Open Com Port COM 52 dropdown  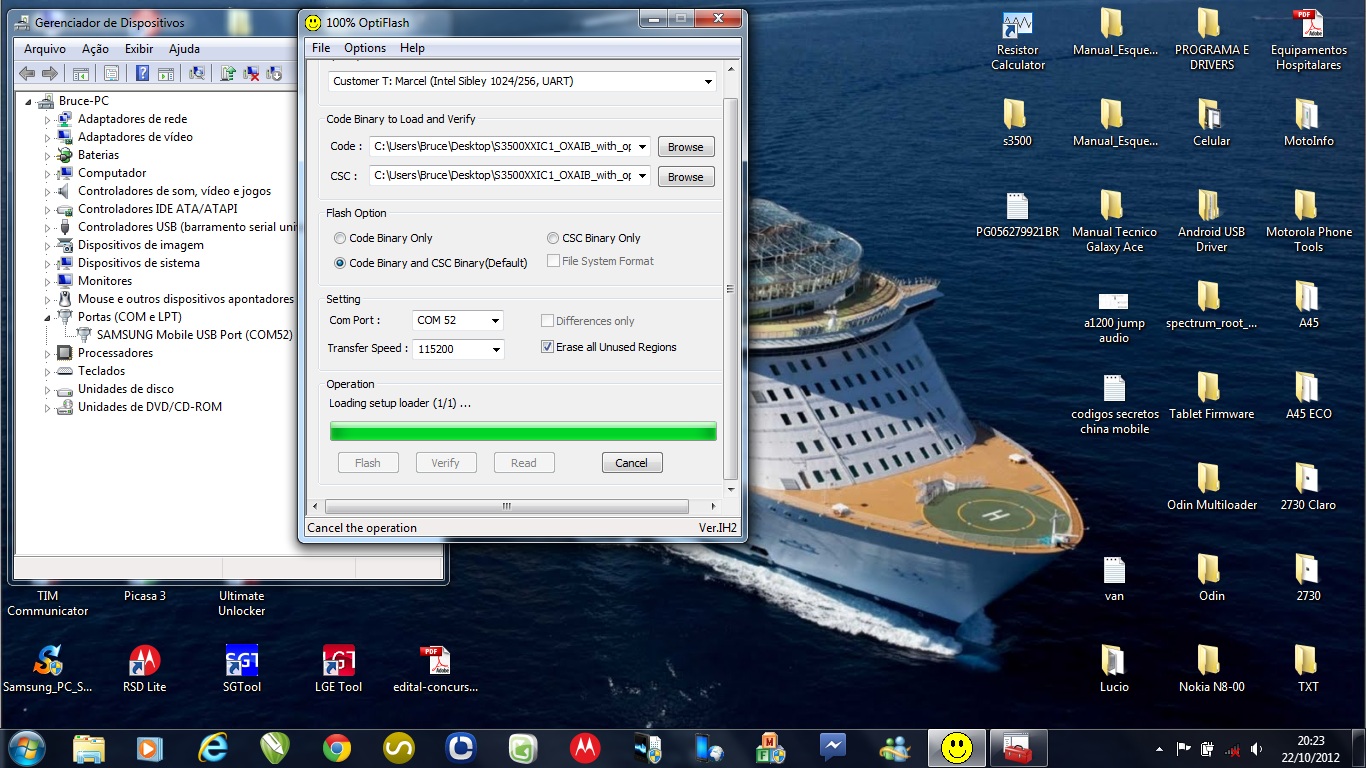pyautogui.click(x=458, y=320)
